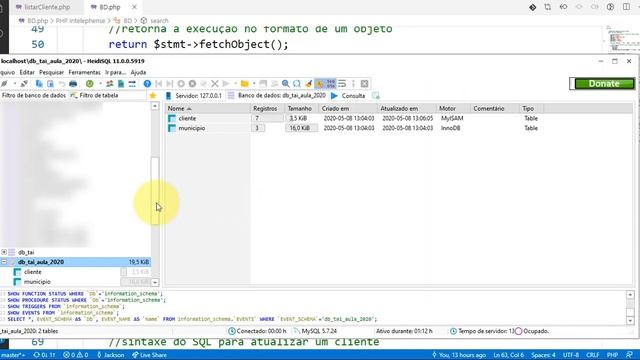This screenshot has width=640, height=360.
Task: Click the tree scrollbar up arrow
Action: pyautogui.click(x=155, y=106)
